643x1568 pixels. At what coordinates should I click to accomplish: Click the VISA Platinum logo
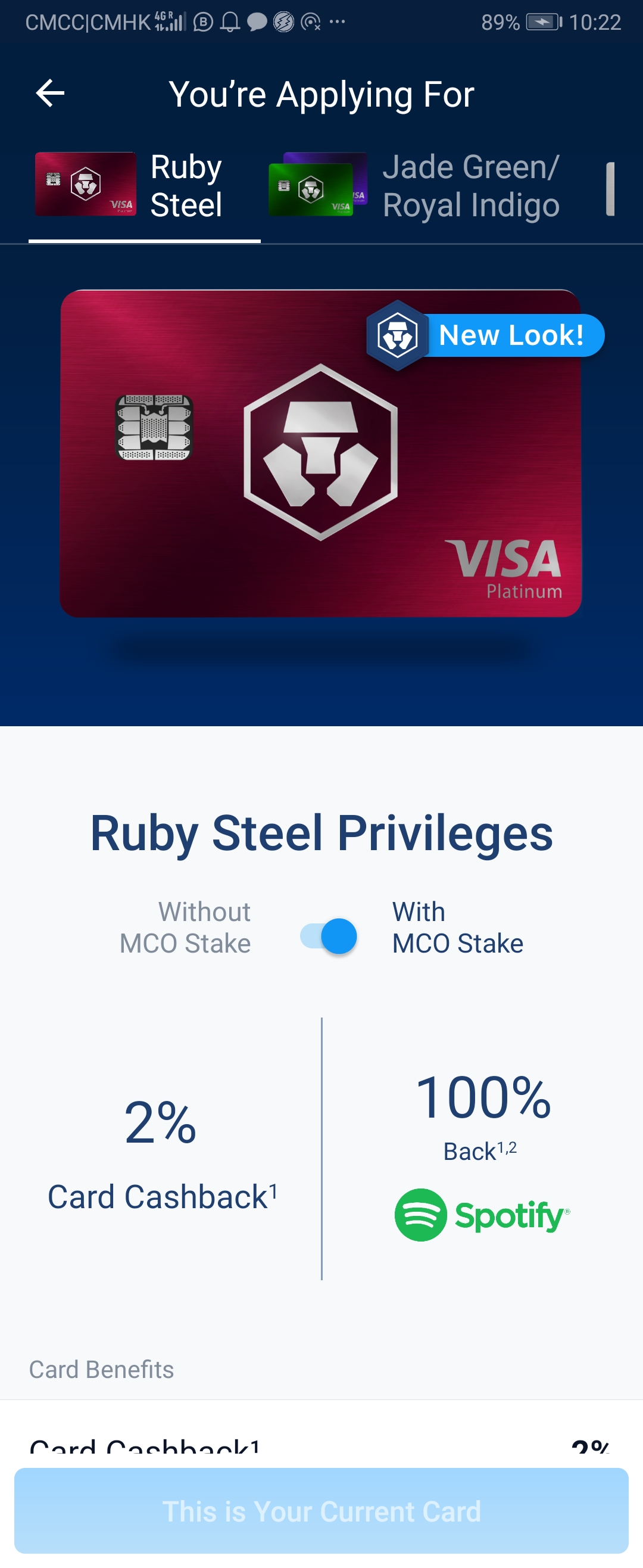(x=504, y=569)
